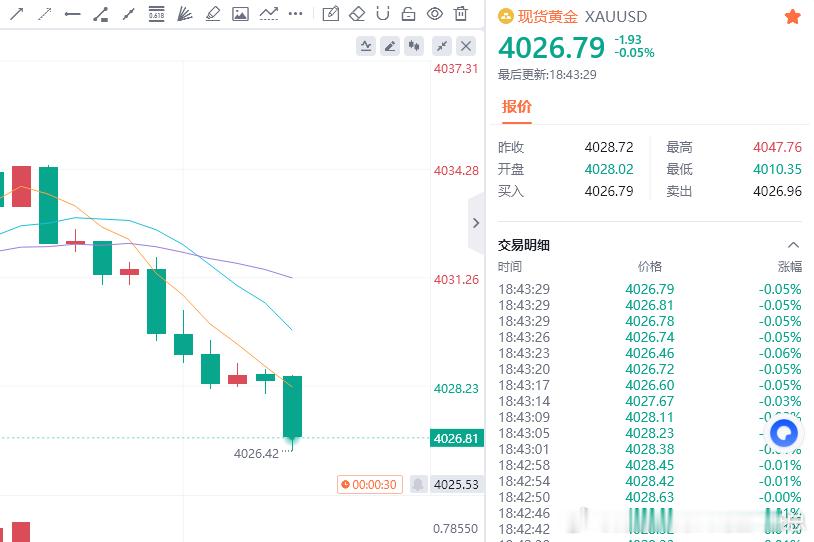Screen dimensions: 814x542
Task: Toggle drawings visibility eye icon
Action: pyautogui.click(x=435, y=14)
